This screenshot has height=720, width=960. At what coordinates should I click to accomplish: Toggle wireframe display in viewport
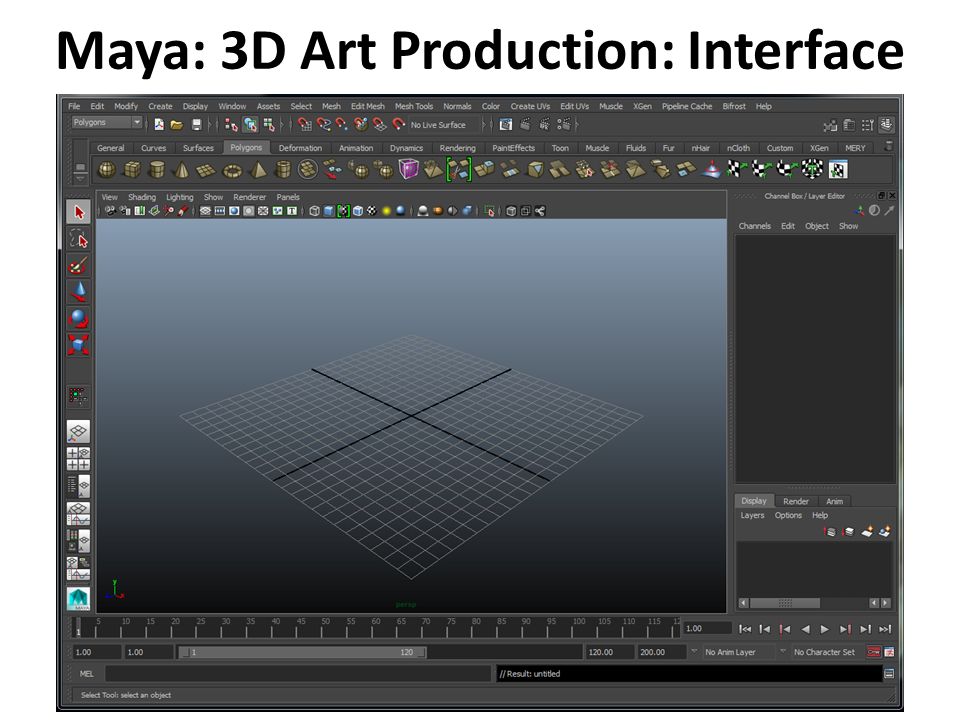[315, 211]
